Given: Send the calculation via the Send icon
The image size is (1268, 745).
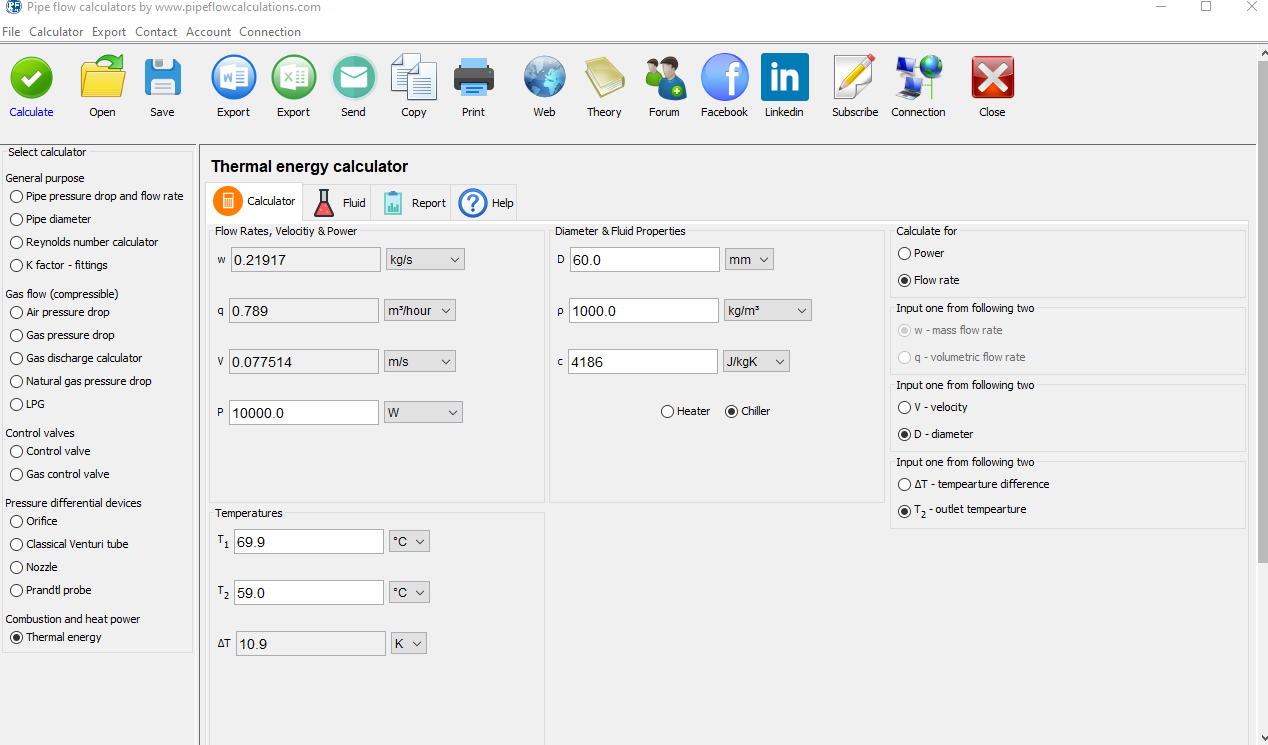Looking at the screenshot, I should (353, 80).
